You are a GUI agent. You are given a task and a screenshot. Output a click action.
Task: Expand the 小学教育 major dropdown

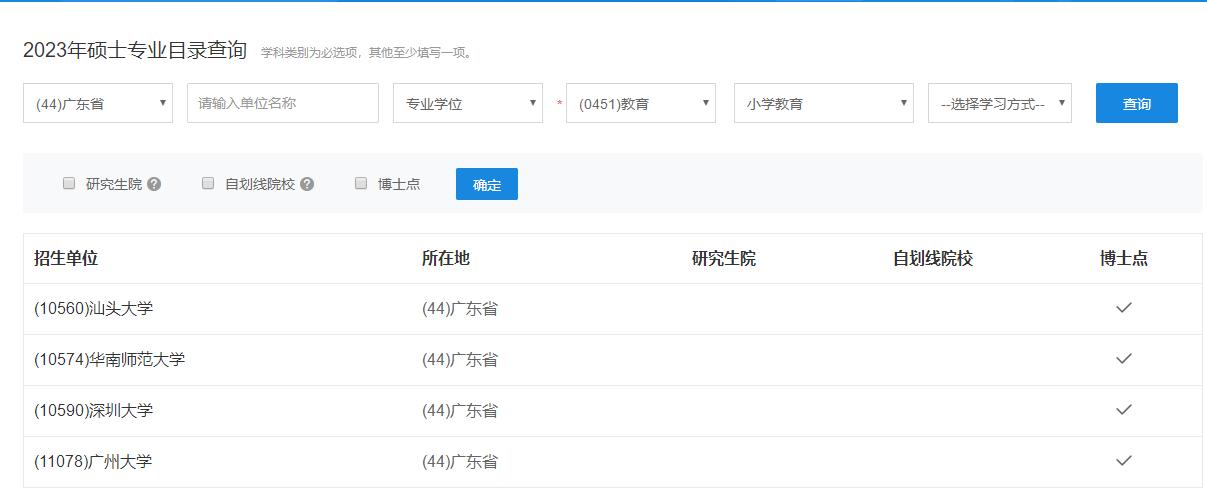click(x=824, y=103)
